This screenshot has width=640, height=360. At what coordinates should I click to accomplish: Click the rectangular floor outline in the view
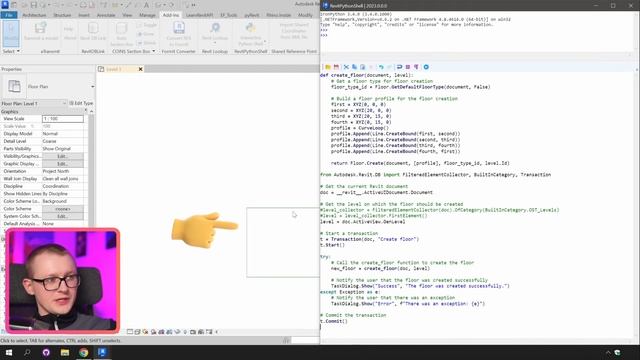pos(283,242)
